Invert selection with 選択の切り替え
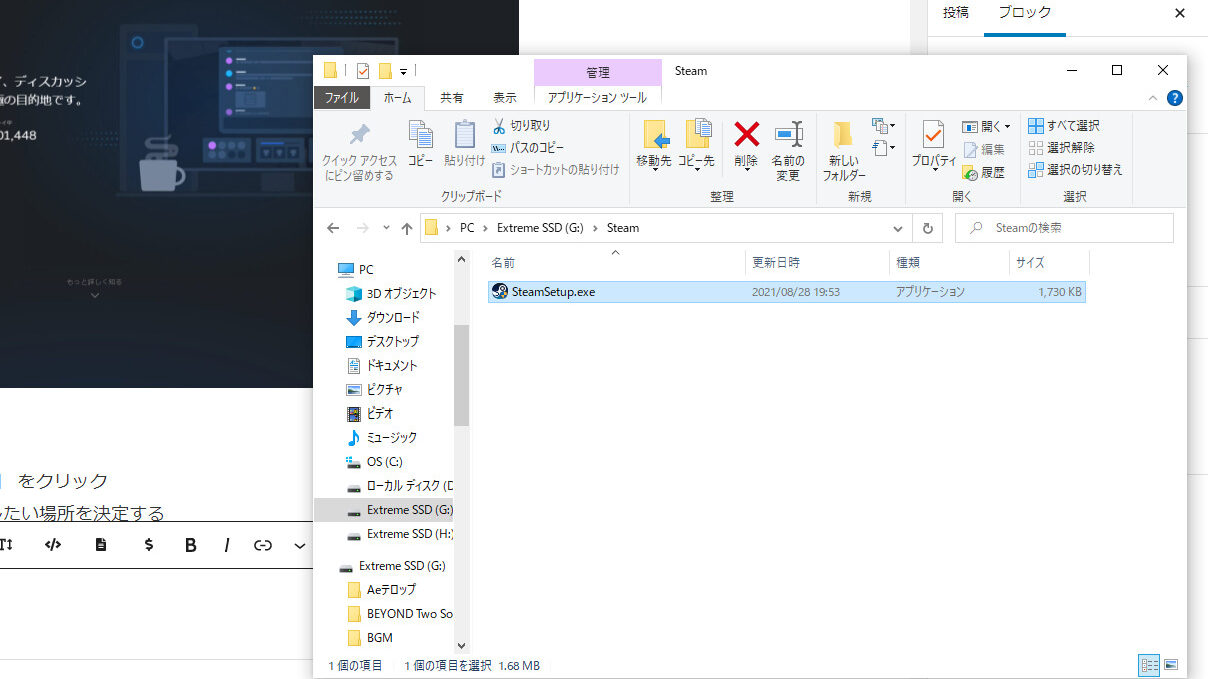This screenshot has width=1208, height=679. point(1075,170)
